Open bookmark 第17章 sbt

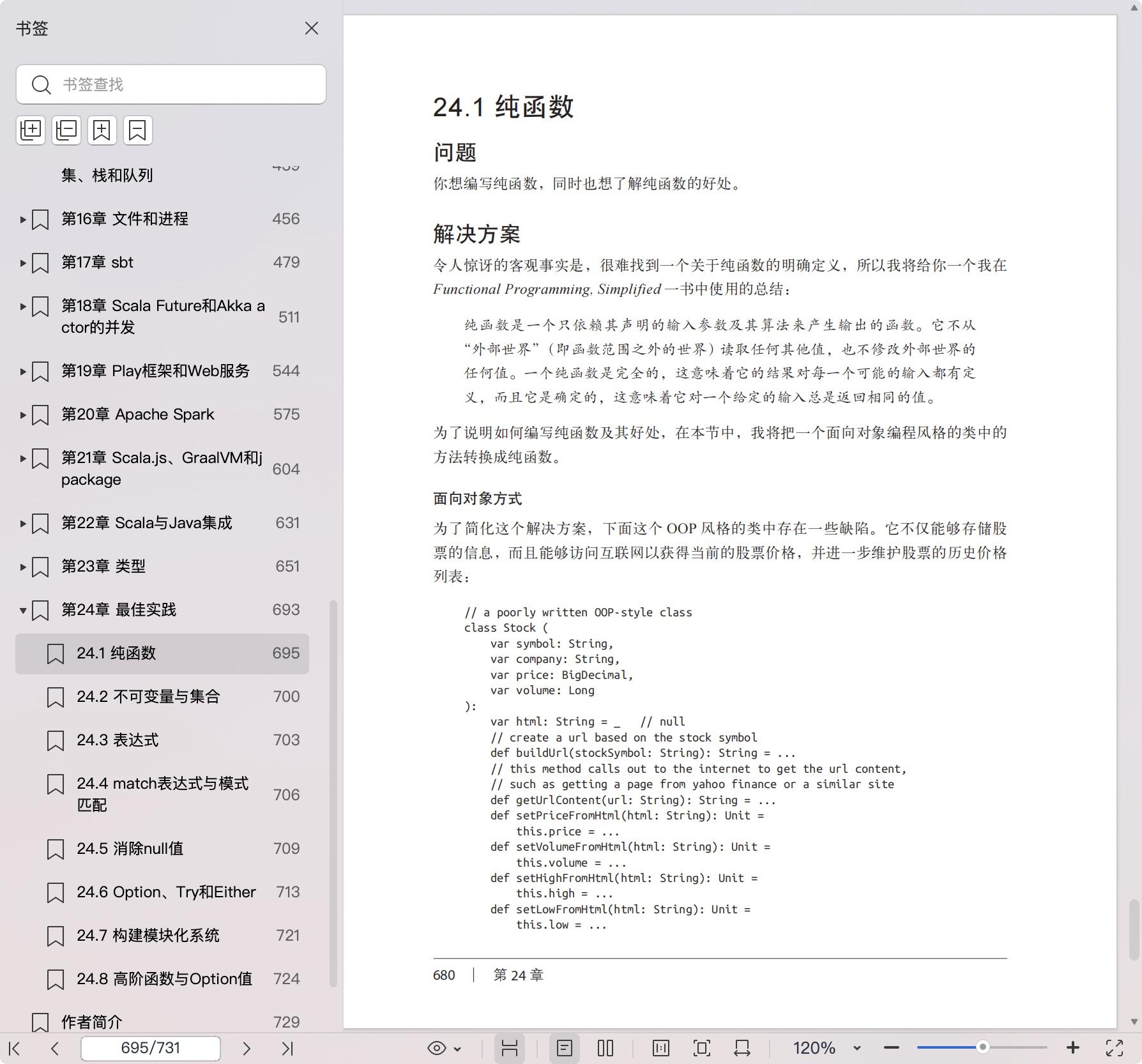[x=97, y=262]
